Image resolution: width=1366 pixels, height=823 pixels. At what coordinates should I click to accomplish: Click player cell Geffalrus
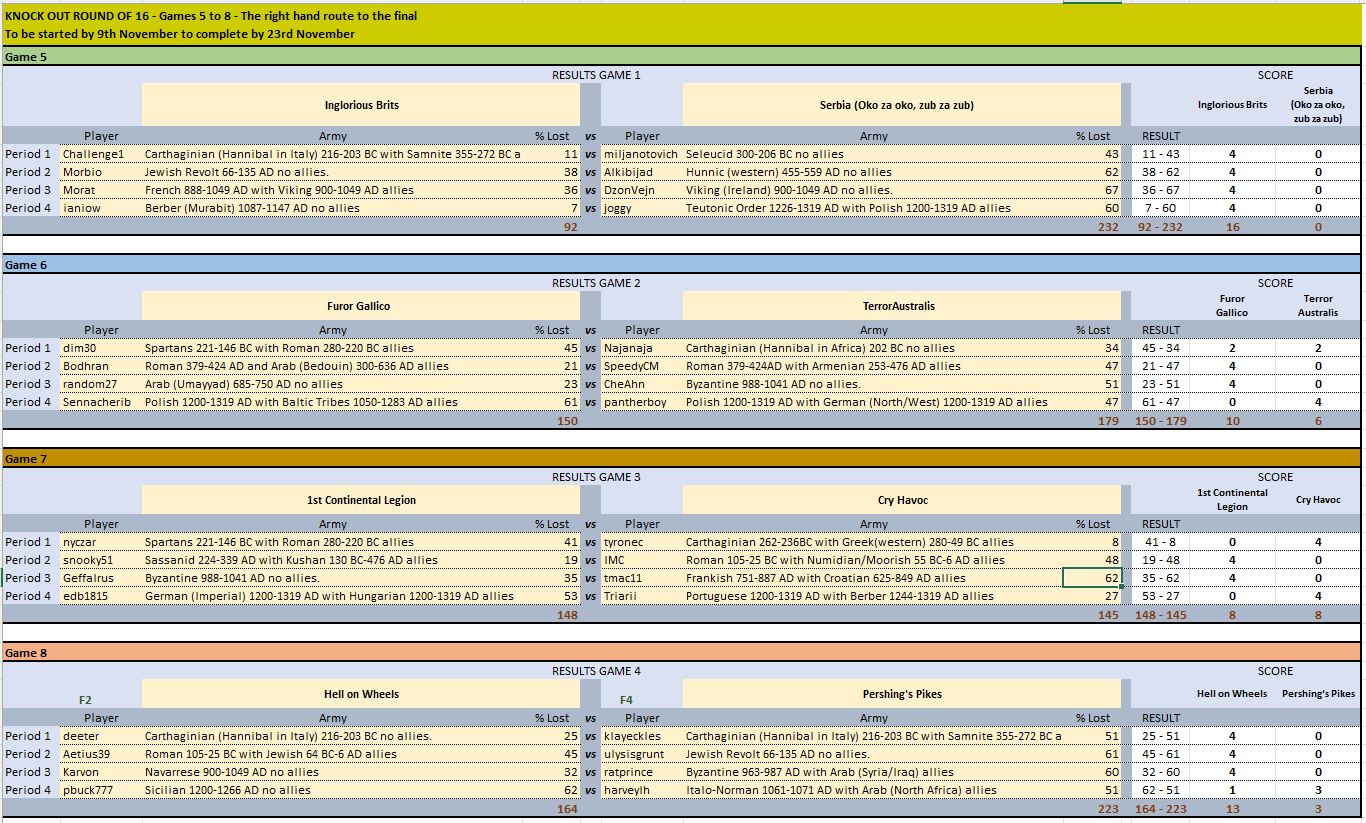click(101, 578)
